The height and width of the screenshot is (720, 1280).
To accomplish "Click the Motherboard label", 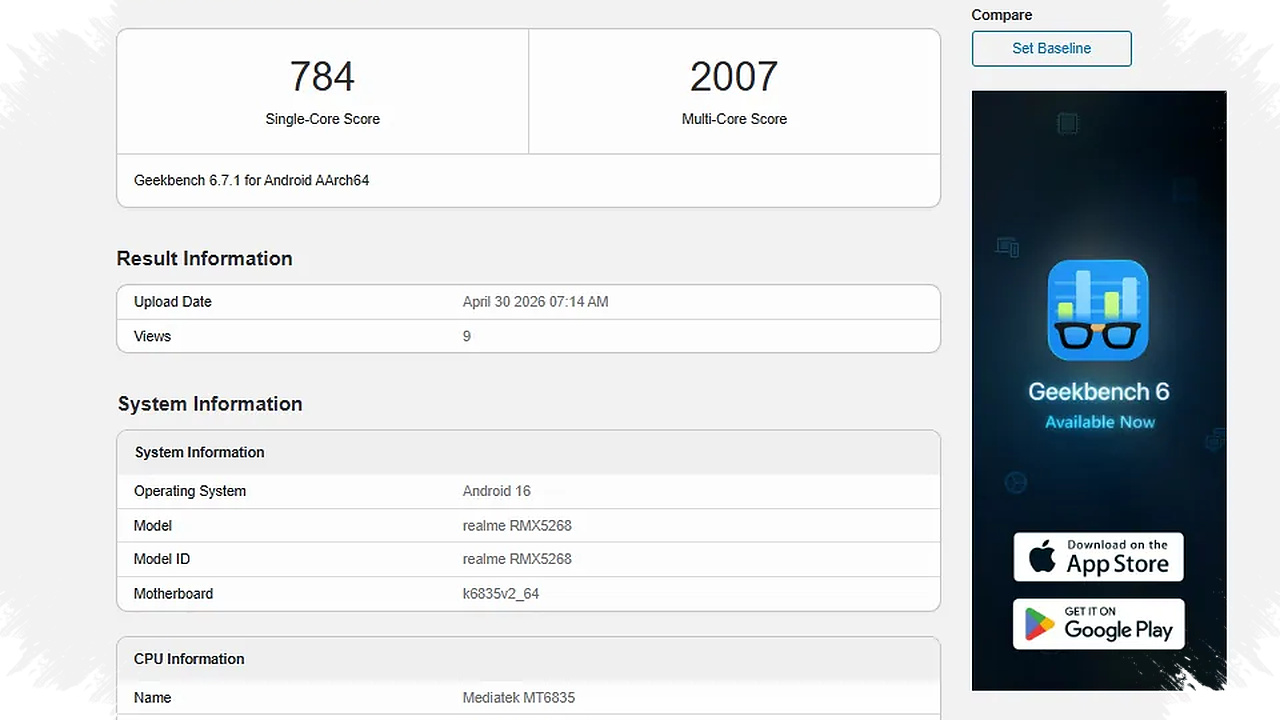I will tap(173, 594).
